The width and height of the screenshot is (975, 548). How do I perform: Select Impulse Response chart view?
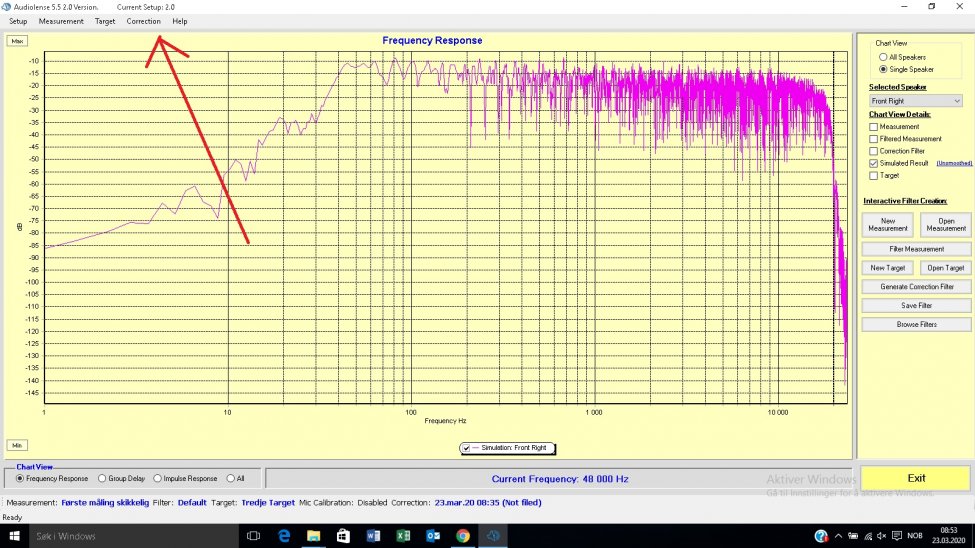[x=157, y=479]
